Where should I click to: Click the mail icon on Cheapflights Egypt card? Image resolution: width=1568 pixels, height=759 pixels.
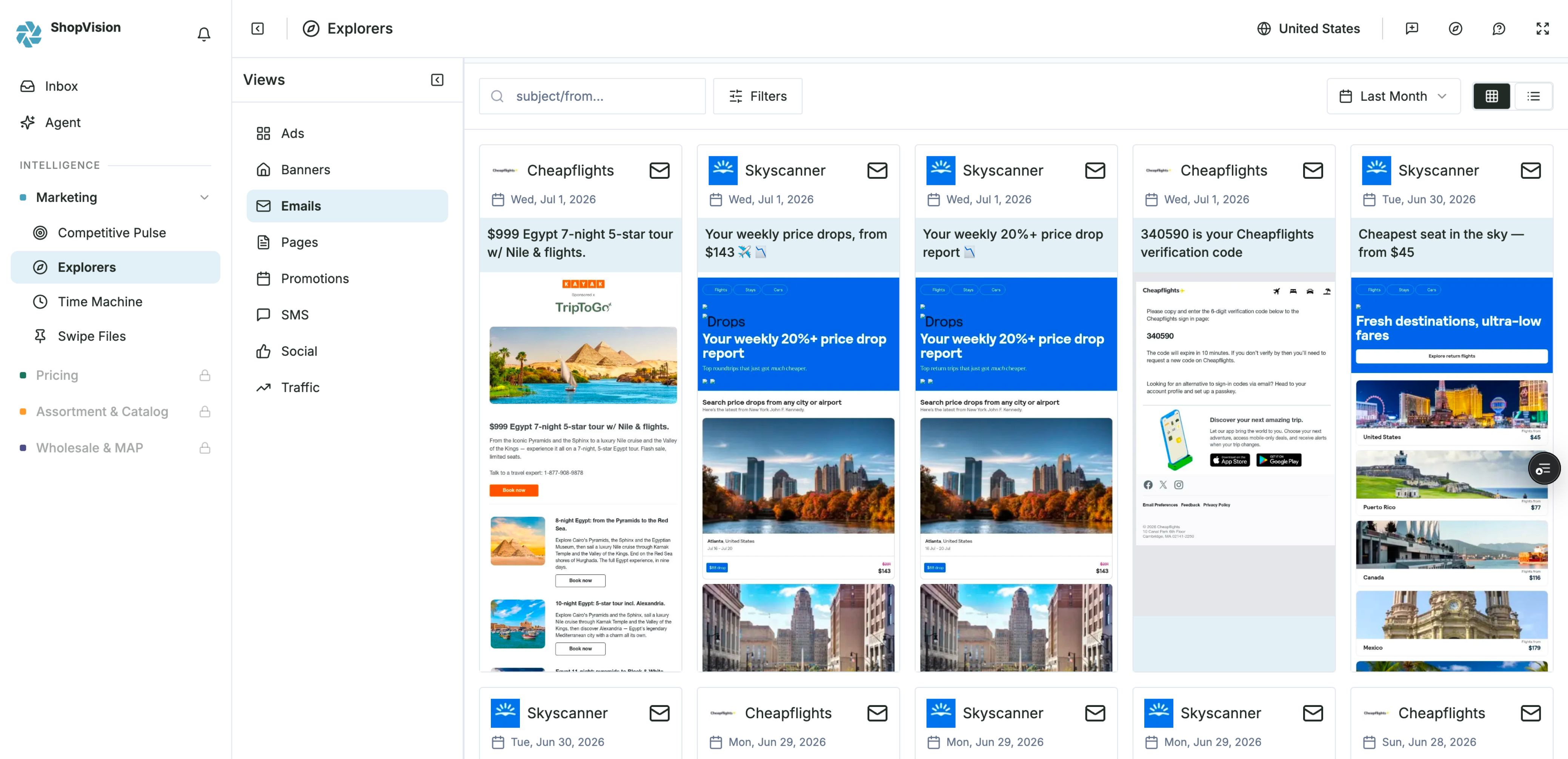[659, 171]
